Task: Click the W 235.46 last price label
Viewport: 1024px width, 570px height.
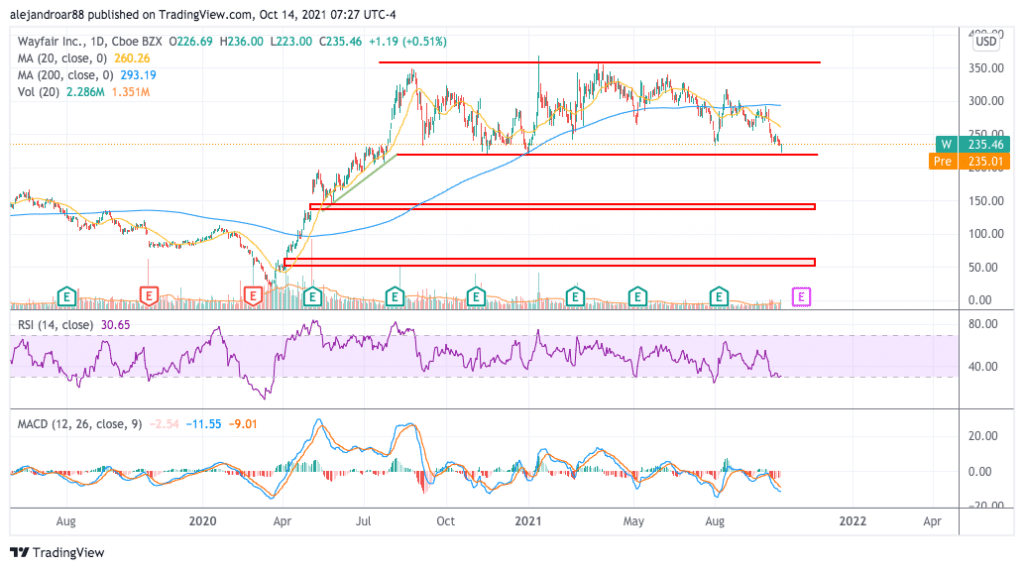Action: 973,144
